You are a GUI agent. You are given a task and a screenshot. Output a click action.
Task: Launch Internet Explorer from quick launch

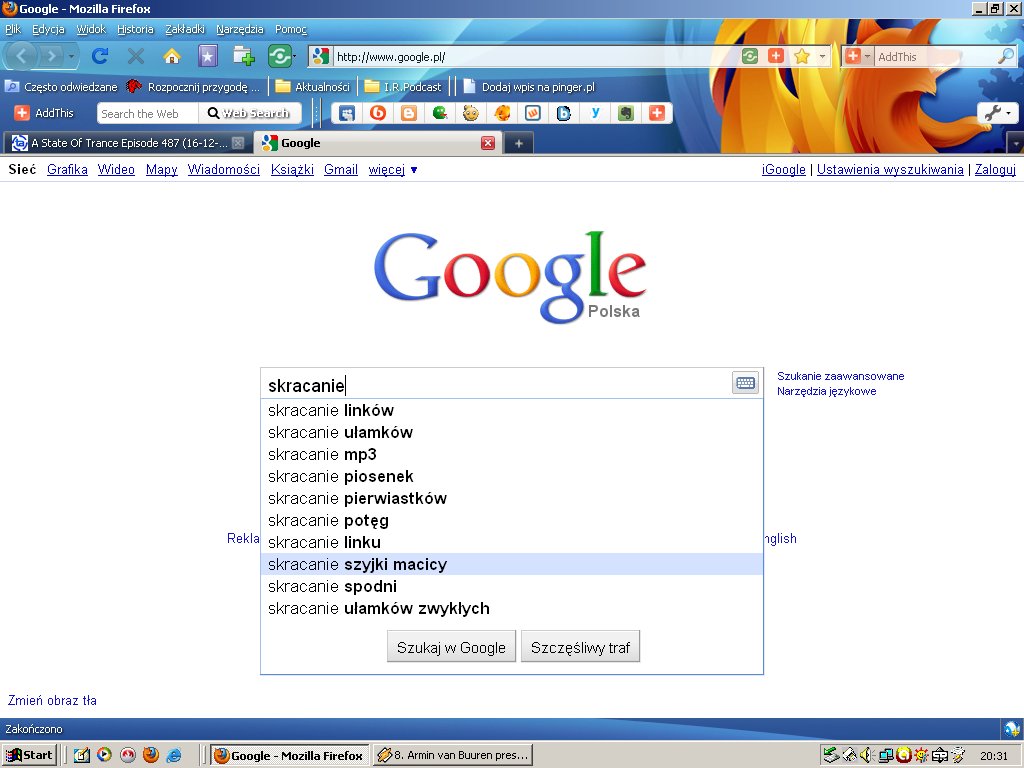pos(174,755)
